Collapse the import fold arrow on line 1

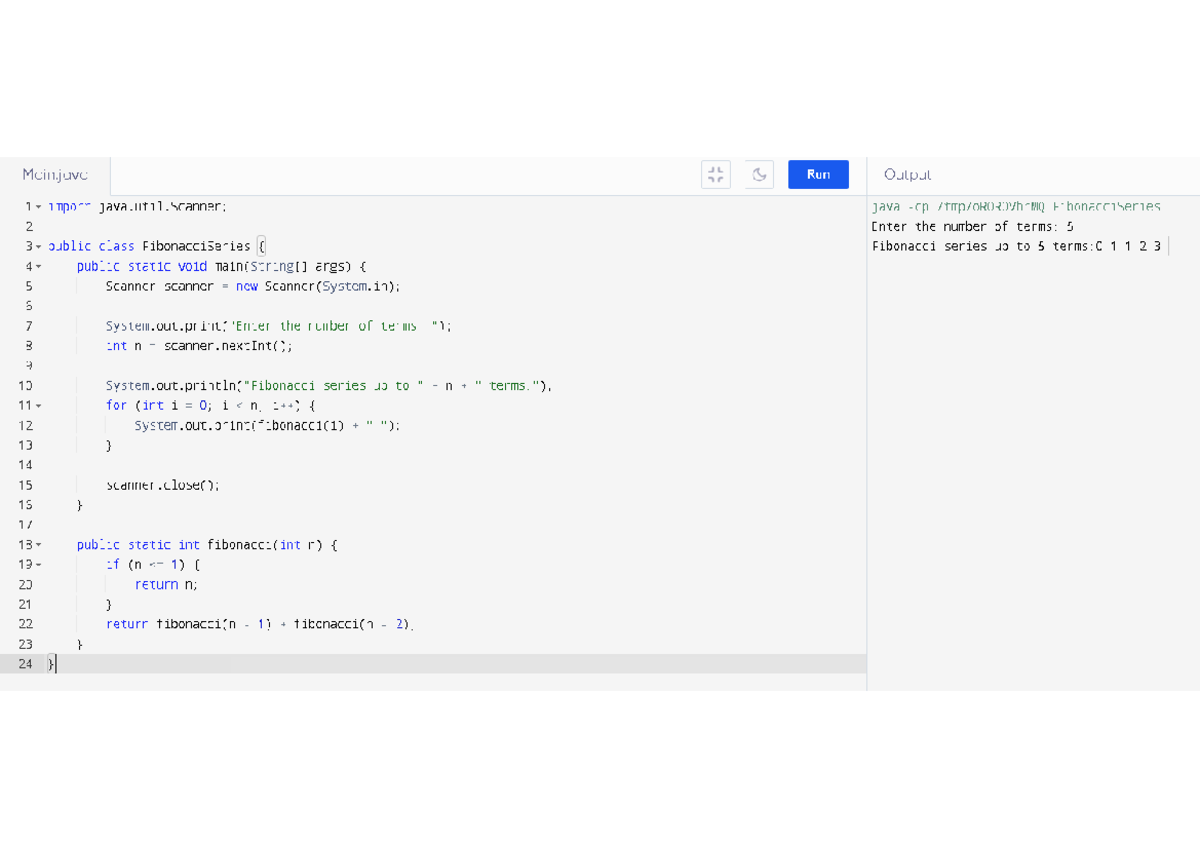click(x=39, y=207)
